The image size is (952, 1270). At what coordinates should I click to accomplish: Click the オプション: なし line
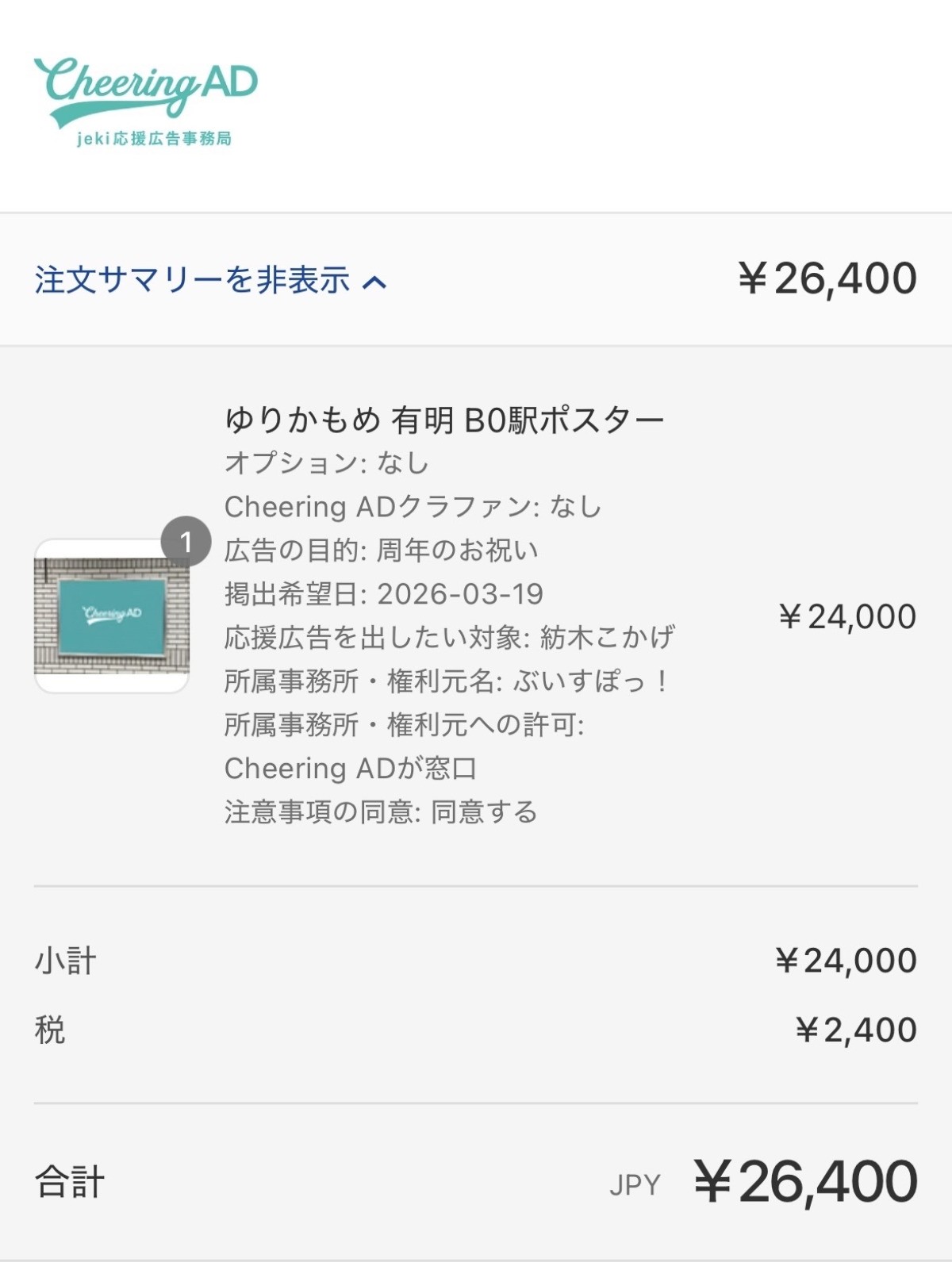tap(327, 463)
